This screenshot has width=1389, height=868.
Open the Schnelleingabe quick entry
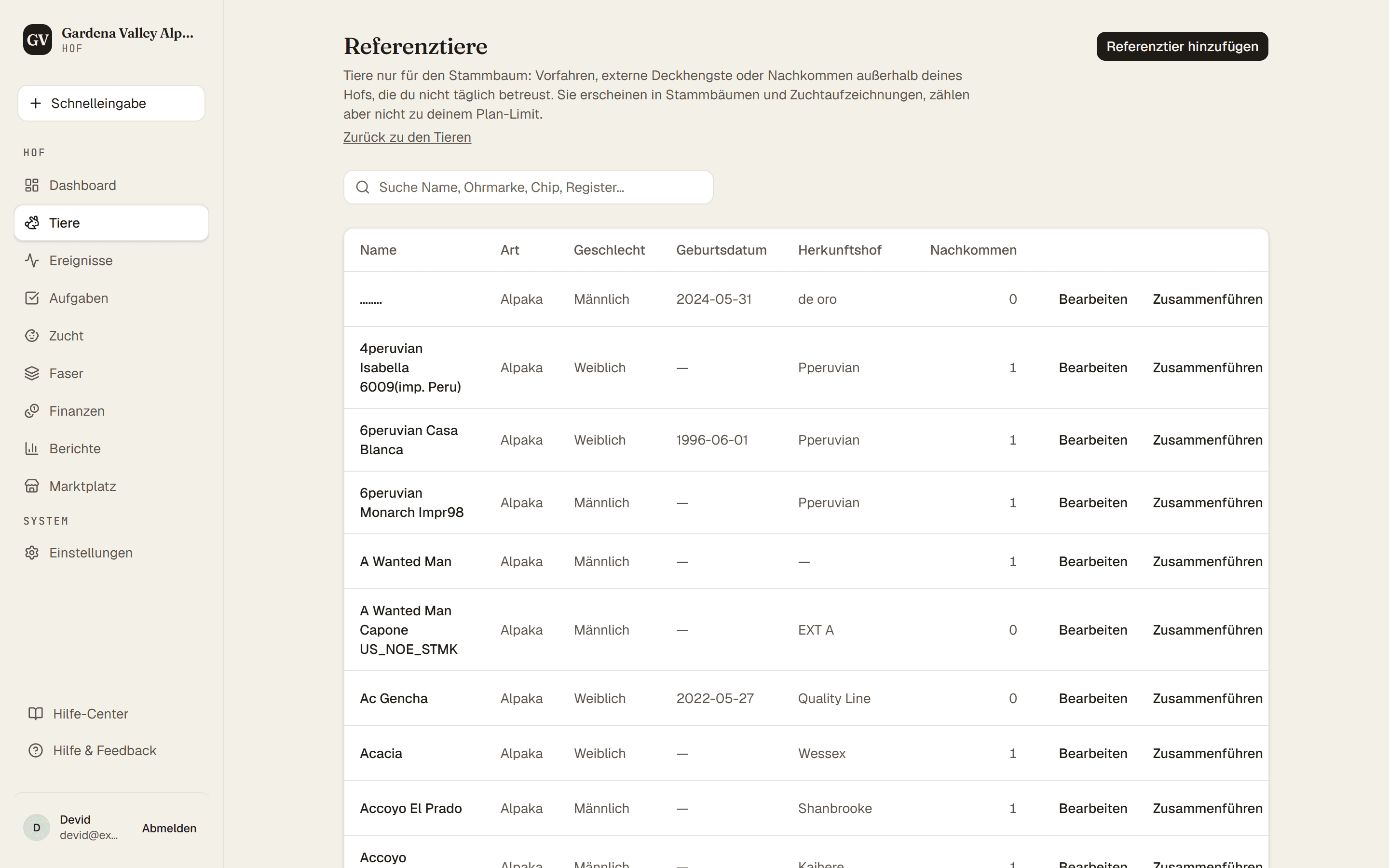coord(111,103)
